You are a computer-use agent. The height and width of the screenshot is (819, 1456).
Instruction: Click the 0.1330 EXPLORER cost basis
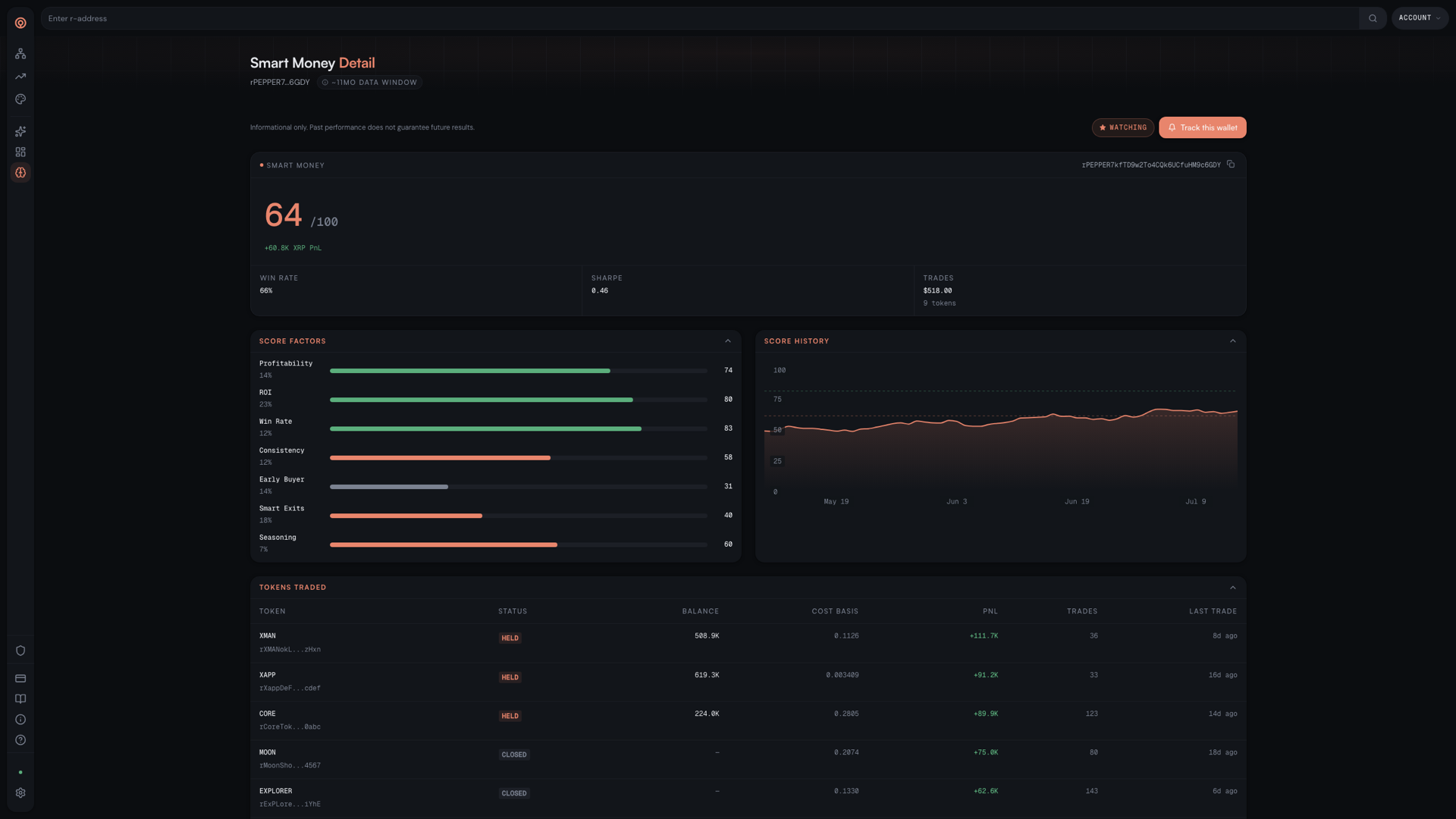[x=846, y=792]
